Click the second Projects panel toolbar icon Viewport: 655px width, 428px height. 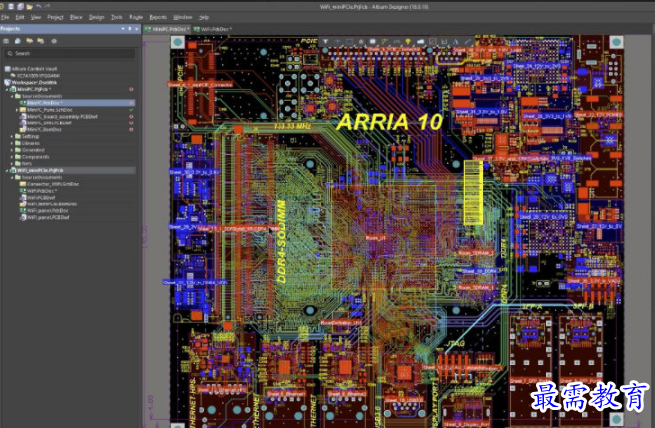click(x=18, y=41)
